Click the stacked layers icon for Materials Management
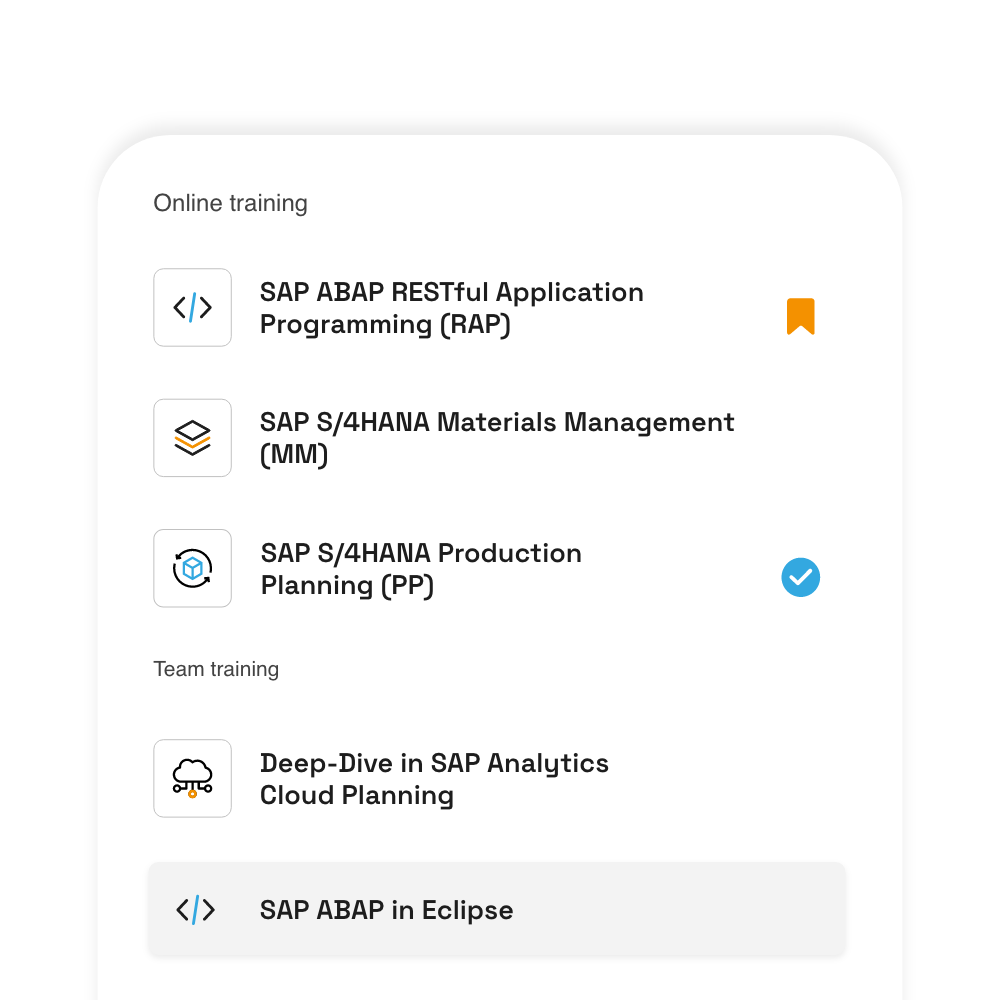The image size is (1000, 1000). [x=192, y=437]
